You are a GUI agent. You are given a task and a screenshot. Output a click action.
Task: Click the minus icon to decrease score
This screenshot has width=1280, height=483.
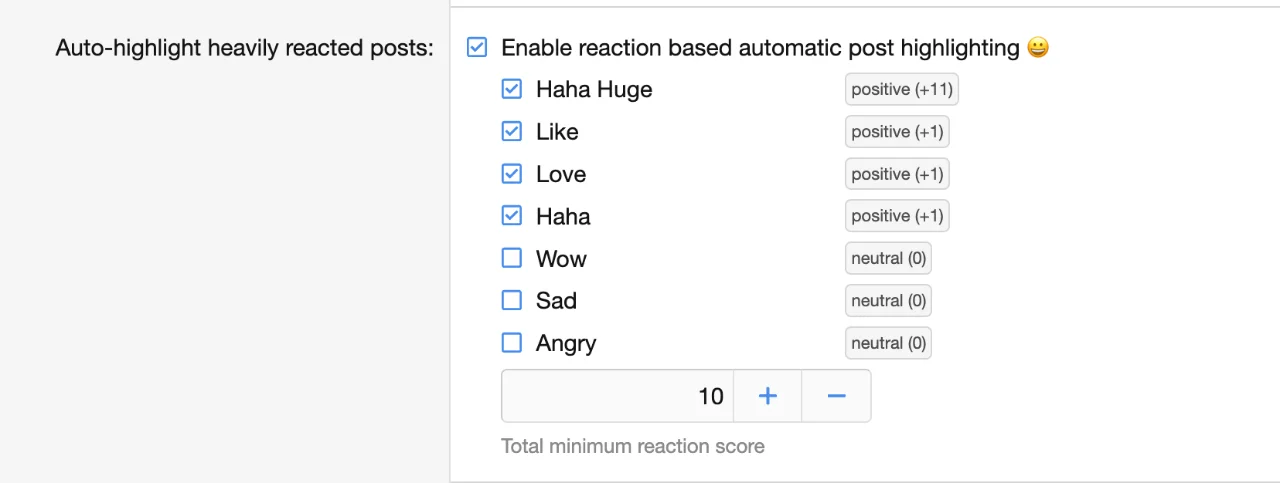click(x=836, y=396)
